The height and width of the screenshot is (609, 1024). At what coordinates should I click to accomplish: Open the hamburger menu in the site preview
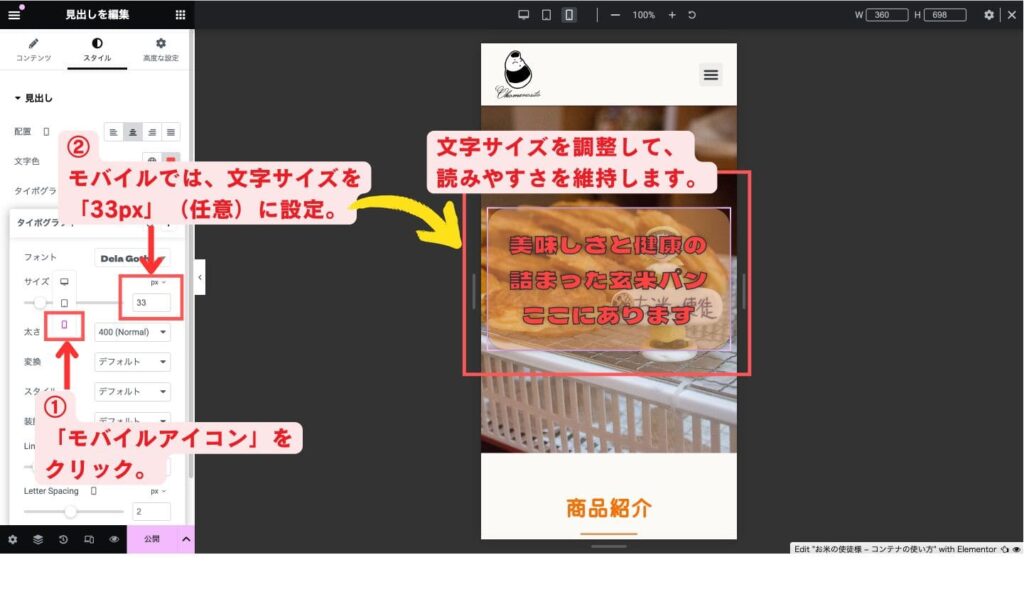(711, 75)
